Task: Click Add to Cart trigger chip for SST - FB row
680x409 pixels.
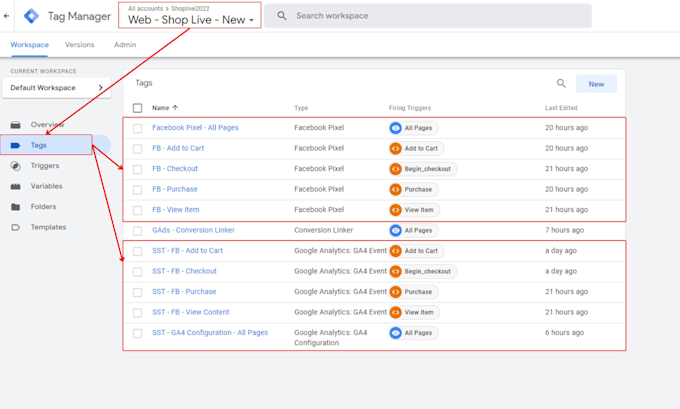Action: [416, 251]
